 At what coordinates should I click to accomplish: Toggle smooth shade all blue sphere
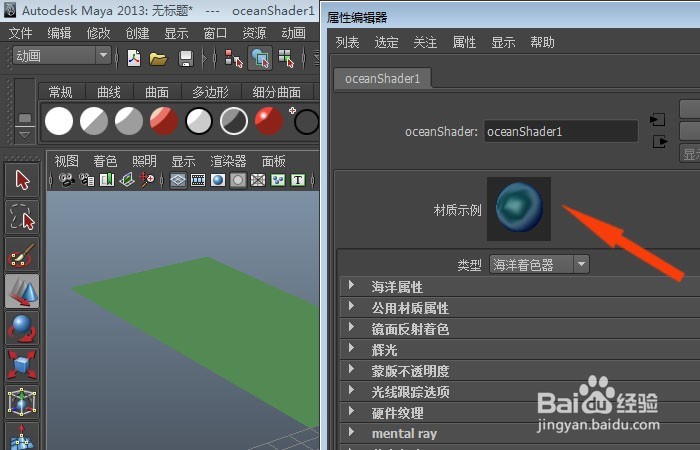pyautogui.click(x=218, y=180)
